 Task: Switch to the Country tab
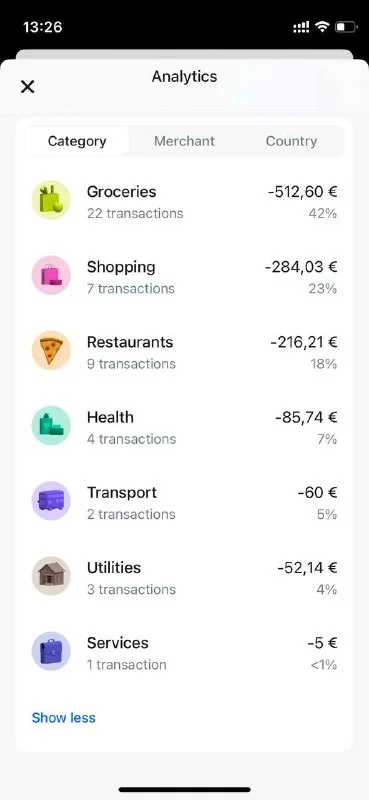(x=291, y=141)
